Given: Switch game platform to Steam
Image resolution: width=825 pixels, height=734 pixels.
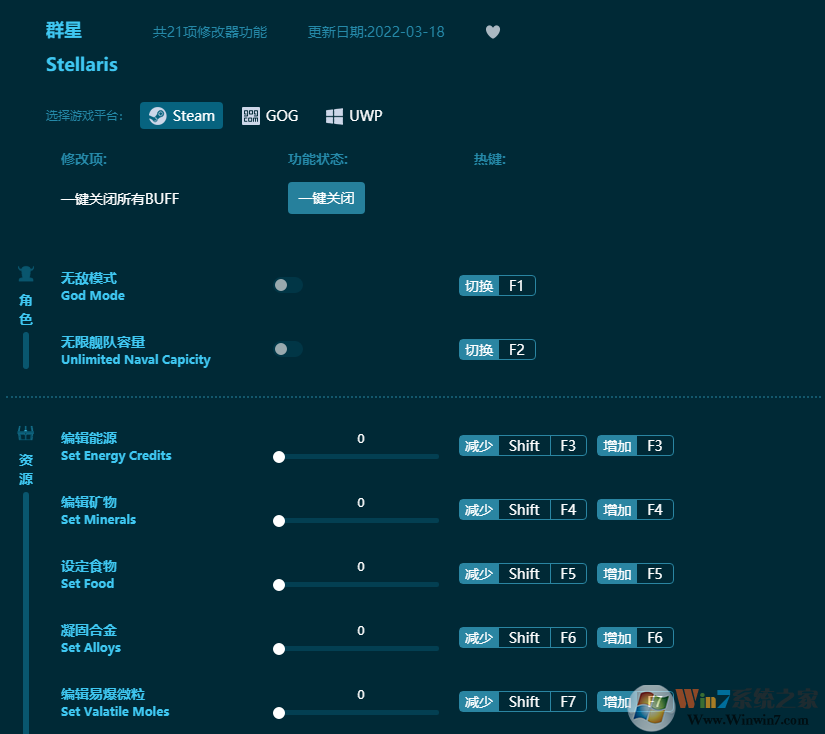Looking at the screenshot, I should (x=181, y=115).
